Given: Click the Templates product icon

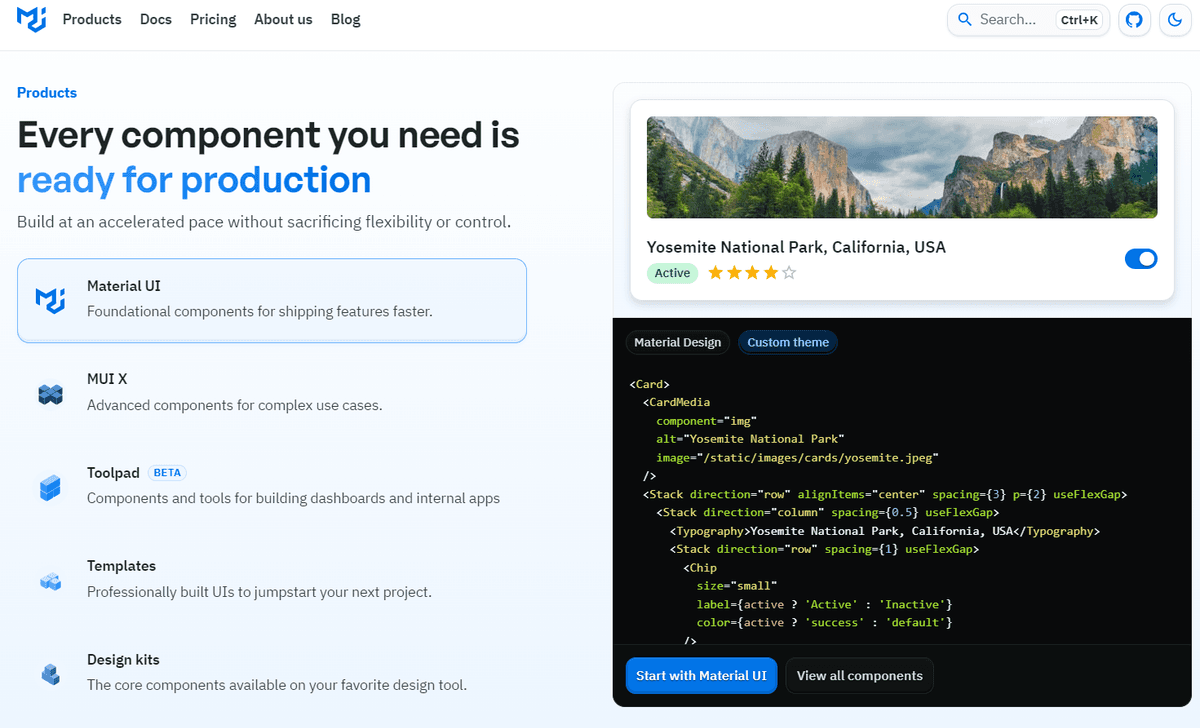Looking at the screenshot, I should [x=50, y=580].
